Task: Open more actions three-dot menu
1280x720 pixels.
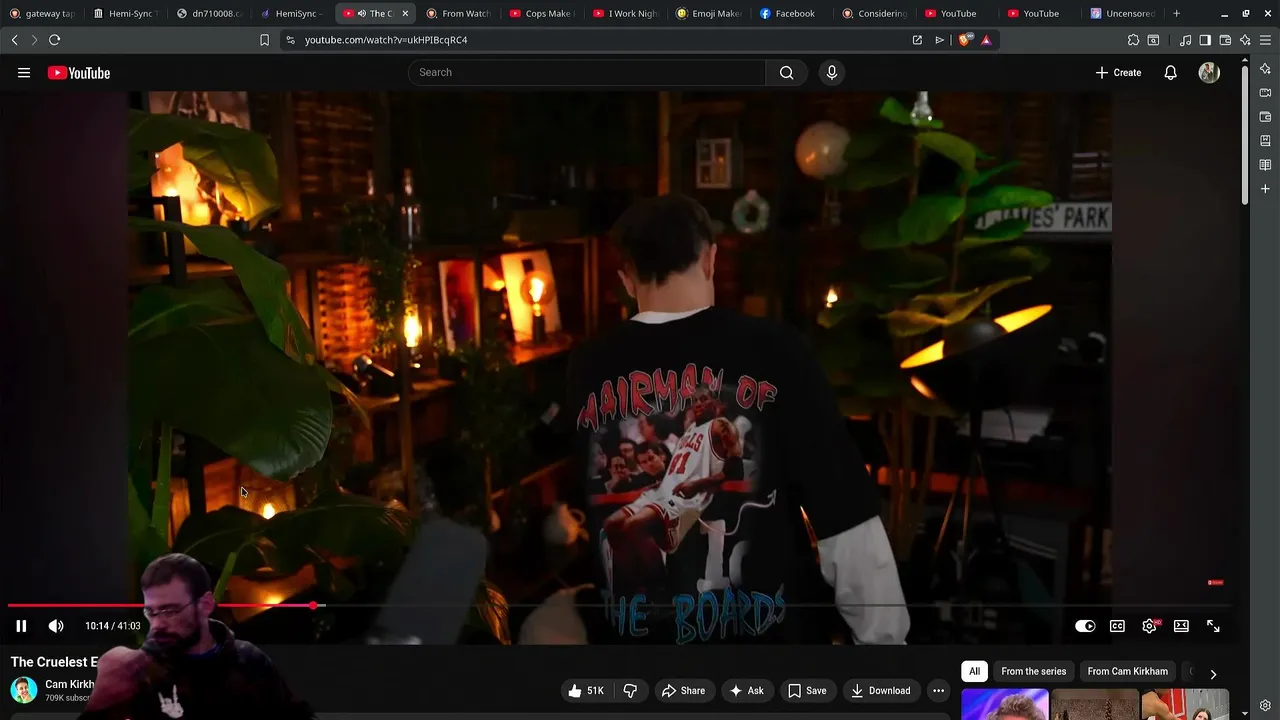Action: [x=938, y=691]
